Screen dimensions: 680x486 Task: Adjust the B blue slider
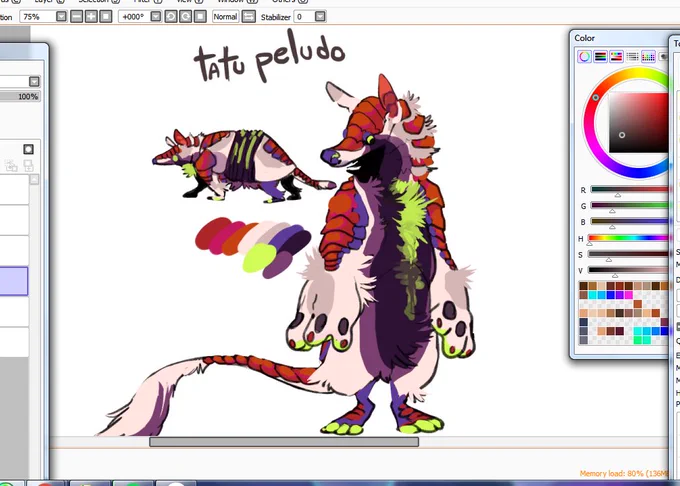(x=629, y=222)
